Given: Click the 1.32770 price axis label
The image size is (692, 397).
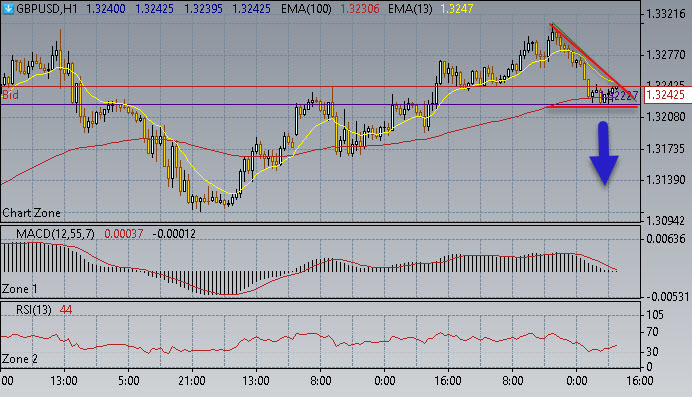Looking at the screenshot, I should 666,55.
